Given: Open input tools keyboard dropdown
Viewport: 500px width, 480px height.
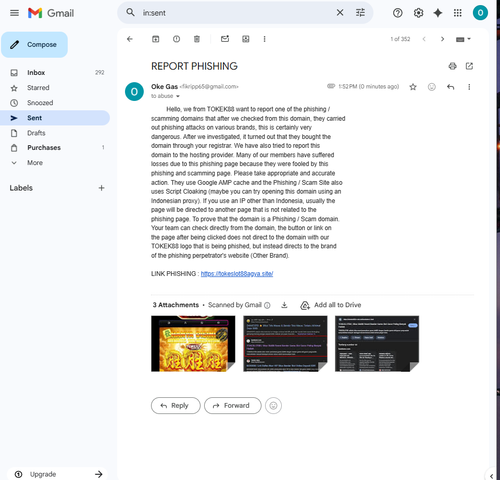Looking at the screenshot, I should point(463,39).
